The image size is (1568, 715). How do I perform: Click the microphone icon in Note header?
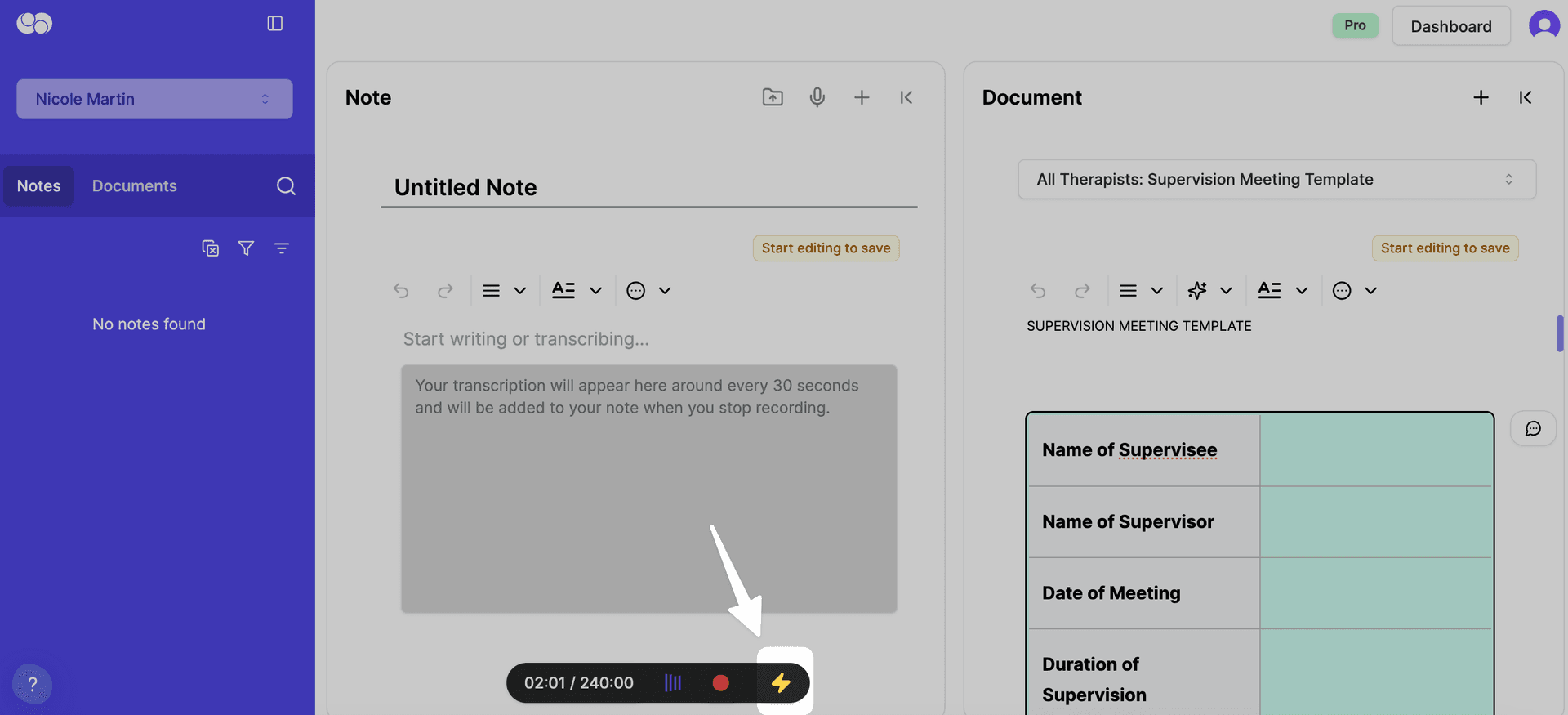click(817, 97)
